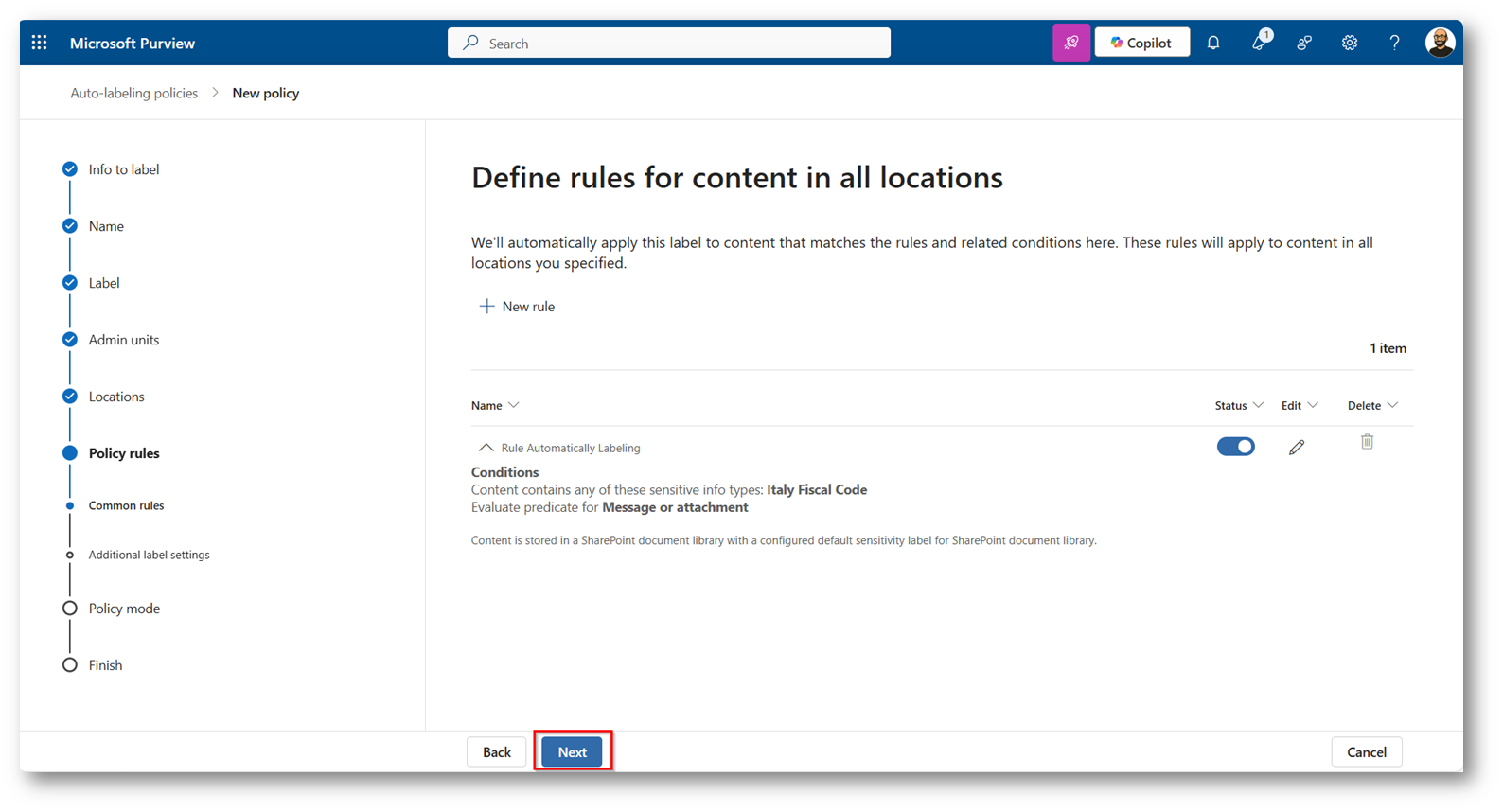Image resolution: width=1503 pixels, height=812 pixels.
Task: Open the settings gear icon
Action: coord(1349,43)
